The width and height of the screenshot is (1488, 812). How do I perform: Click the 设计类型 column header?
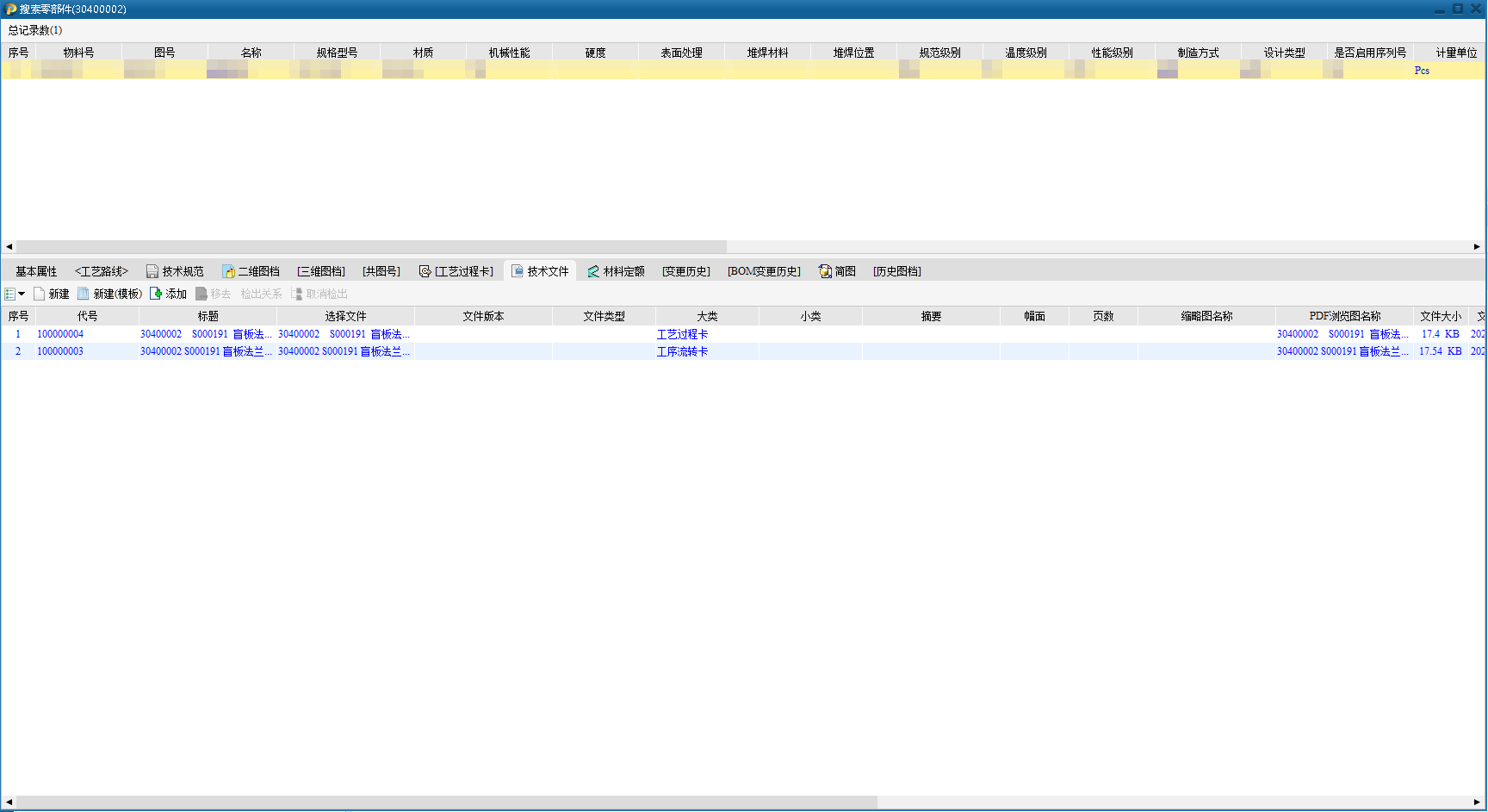(1284, 53)
